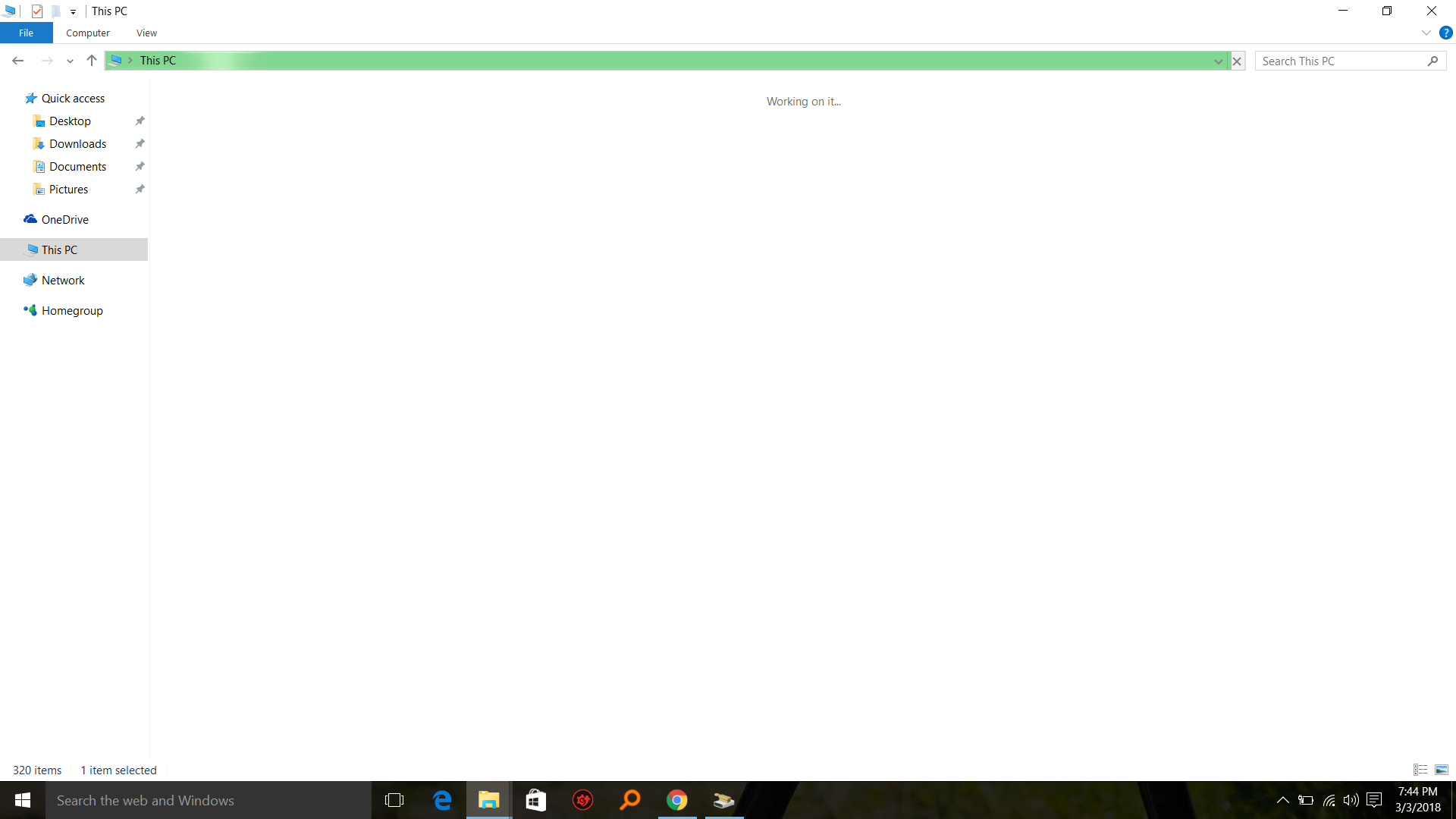
Task: Open recent locations dropdown arrow
Action: pyautogui.click(x=70, y=61)
